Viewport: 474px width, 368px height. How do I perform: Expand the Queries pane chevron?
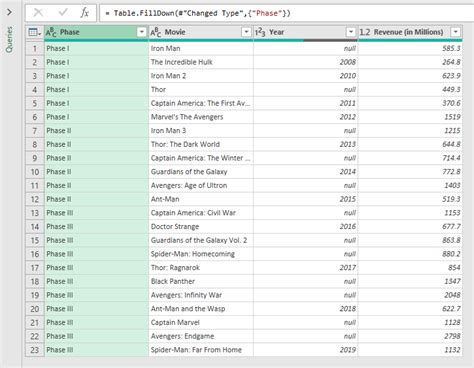click(9, 12)
